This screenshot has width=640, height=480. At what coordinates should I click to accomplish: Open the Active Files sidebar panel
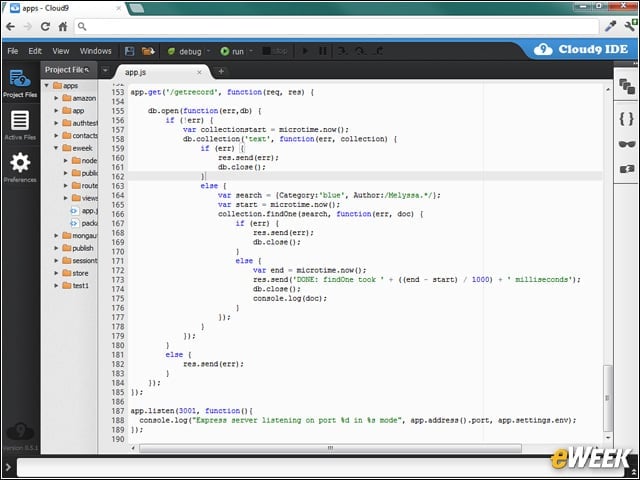pos(20,125)
